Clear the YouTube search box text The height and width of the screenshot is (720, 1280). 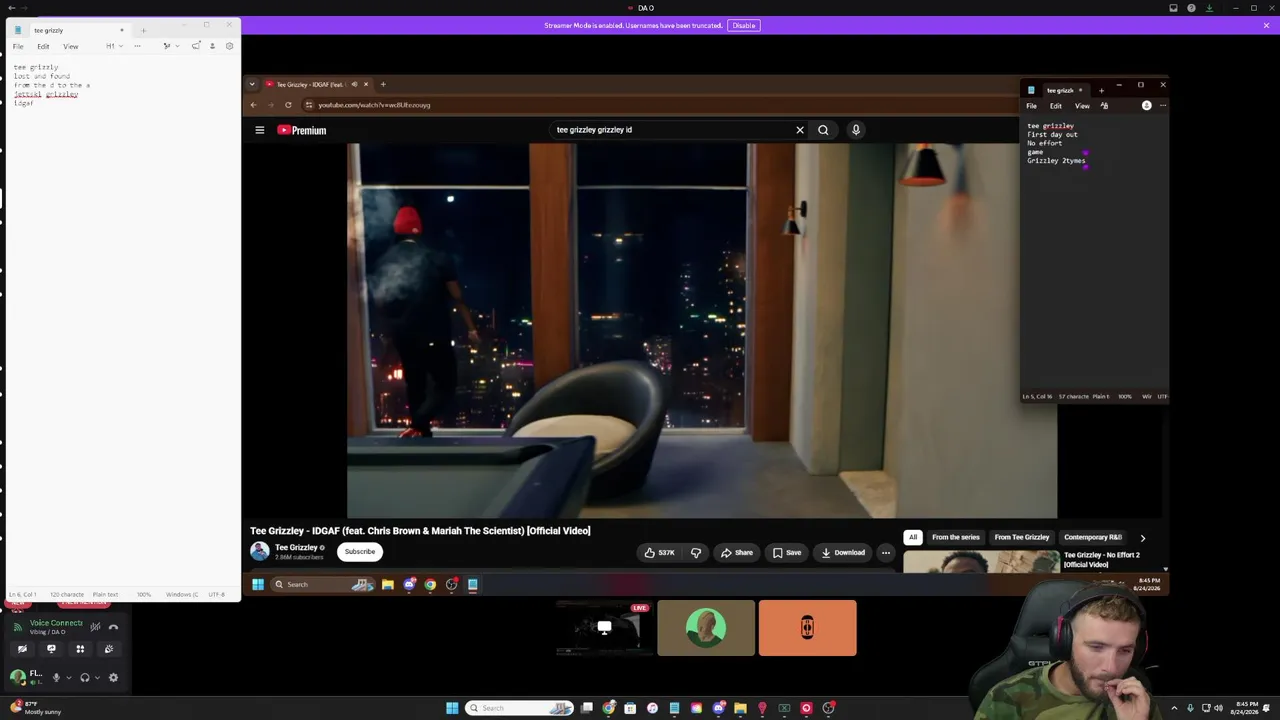point(800,130)
